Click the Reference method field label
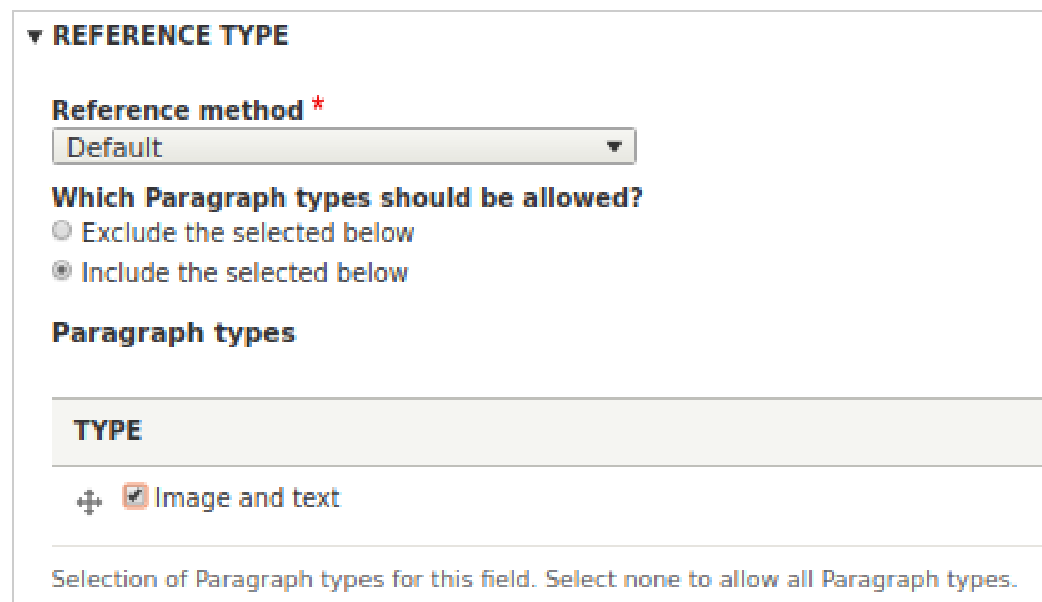 (177, 110)
